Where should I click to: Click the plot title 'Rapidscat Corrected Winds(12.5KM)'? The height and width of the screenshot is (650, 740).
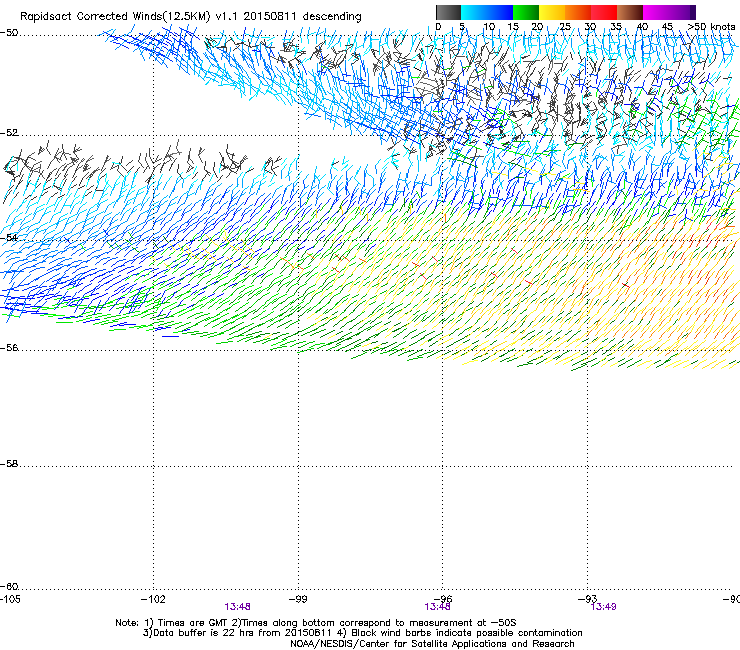(115, 17)
